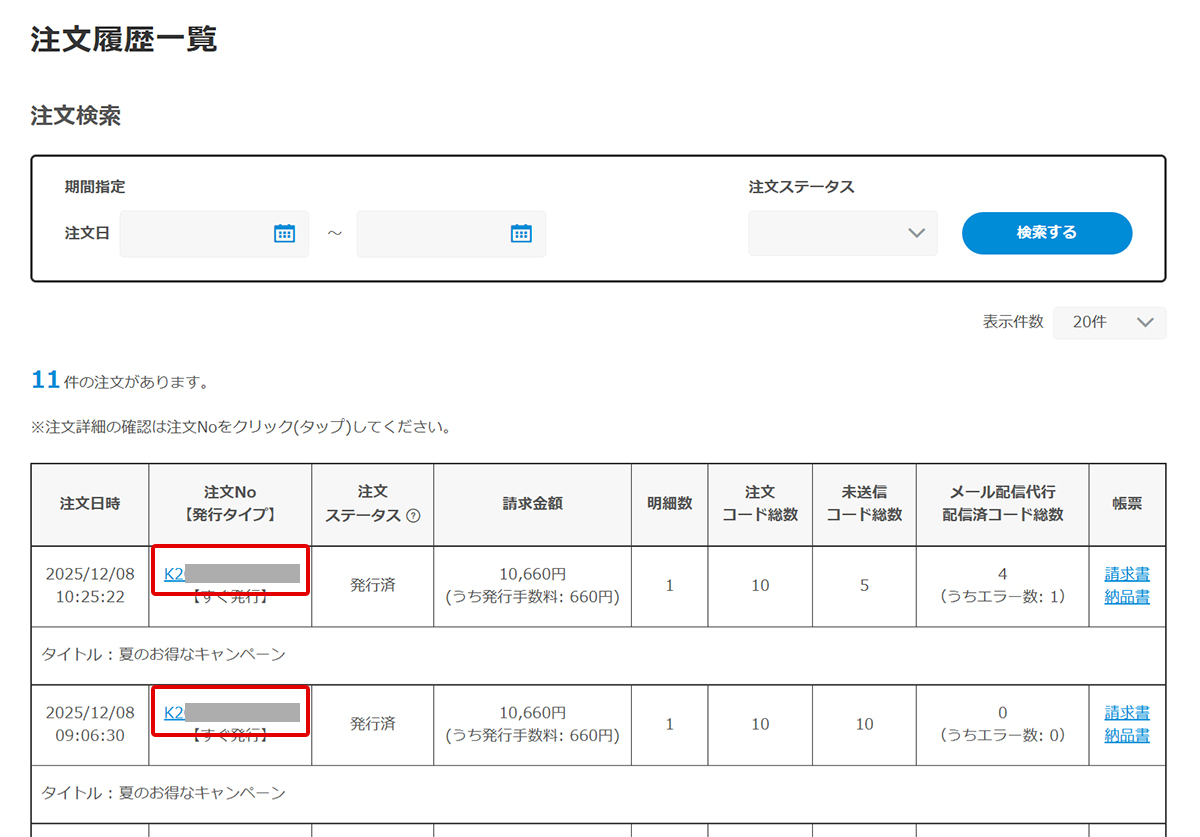Open the start date calendar picker icon
This screenshot has width=1200, height=837.
coord(285,233)
